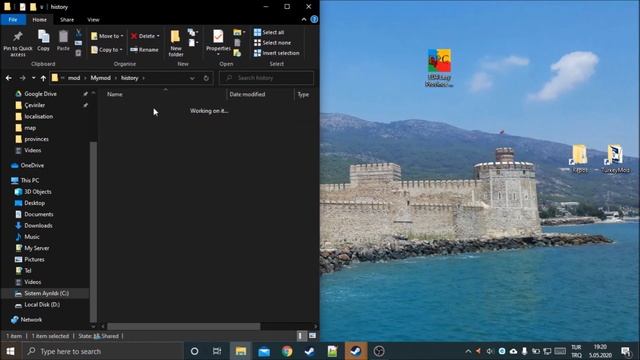
Task: Click the Back arrow in explorer
Action: (9, 78)
